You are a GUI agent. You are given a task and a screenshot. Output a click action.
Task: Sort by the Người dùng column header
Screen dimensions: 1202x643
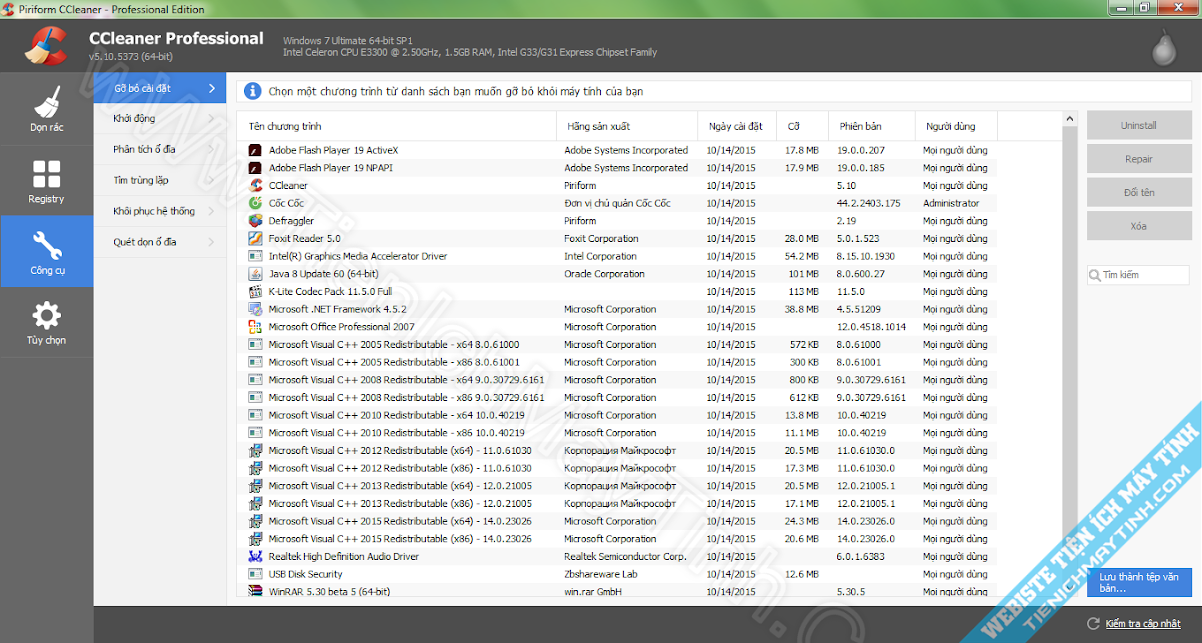[957, 126]
